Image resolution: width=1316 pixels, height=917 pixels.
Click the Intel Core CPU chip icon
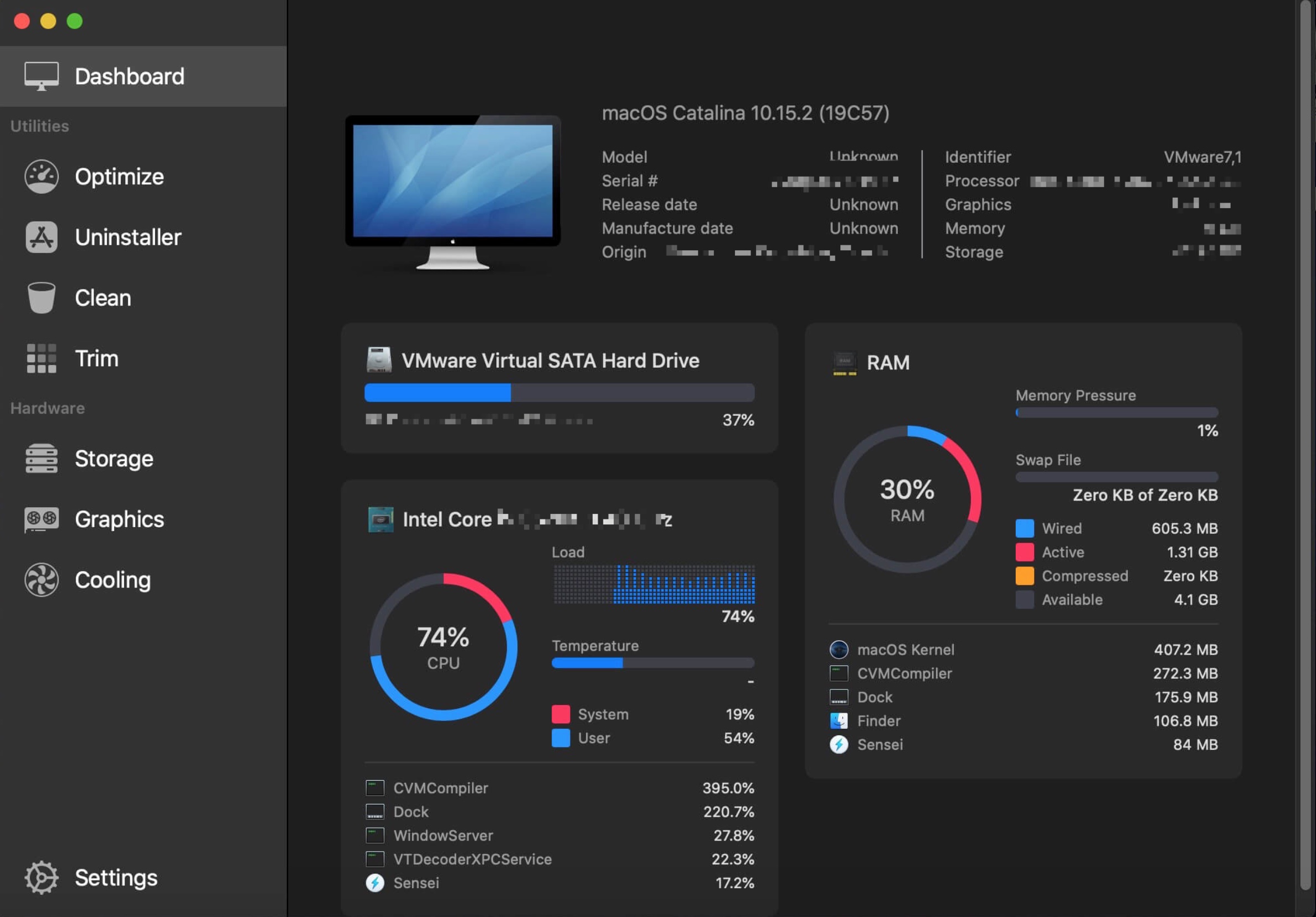point(381,519)
